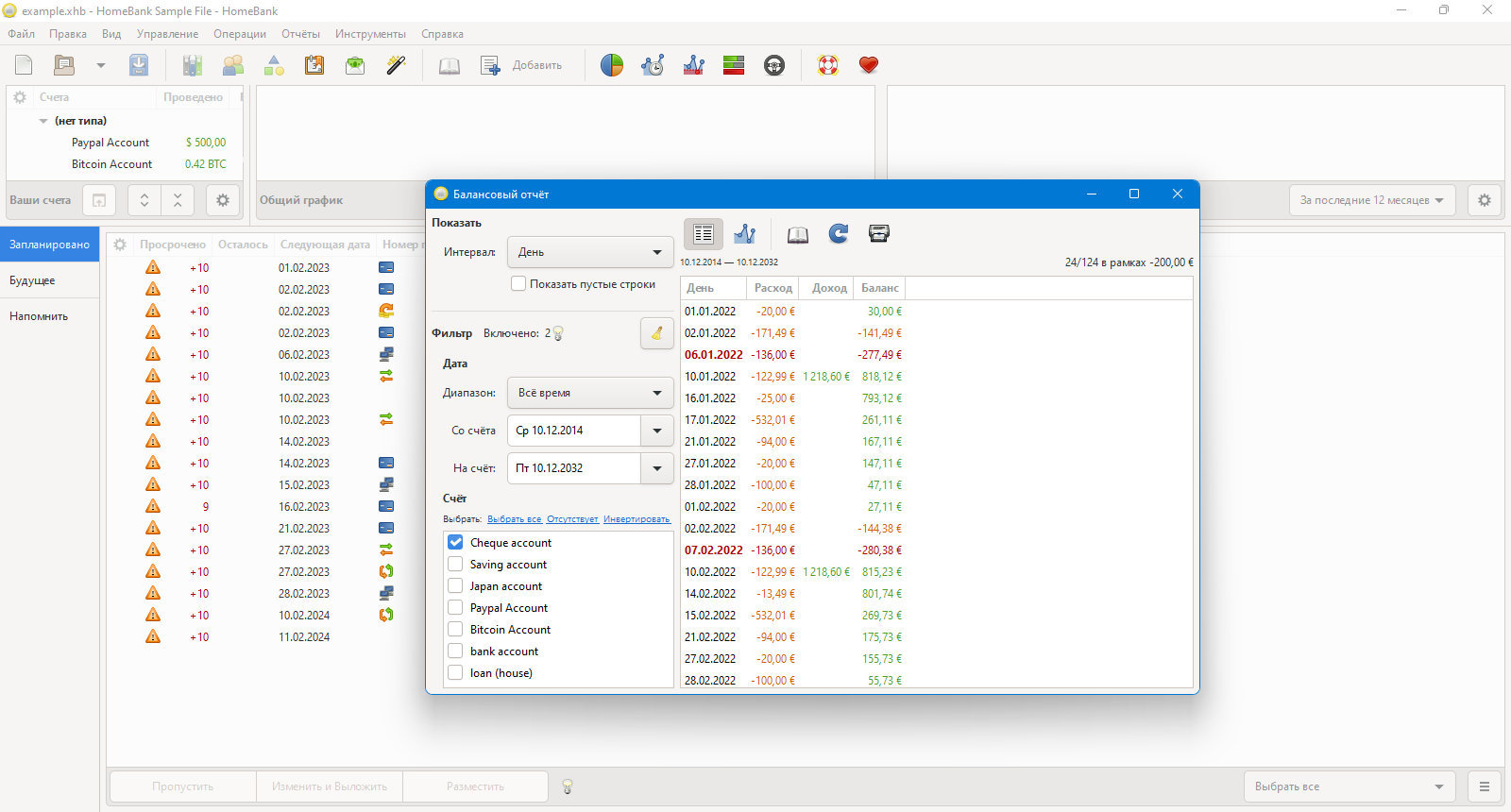Open the last 12 months dropdown
The image size is (1511, 812).
point(1372,200)
